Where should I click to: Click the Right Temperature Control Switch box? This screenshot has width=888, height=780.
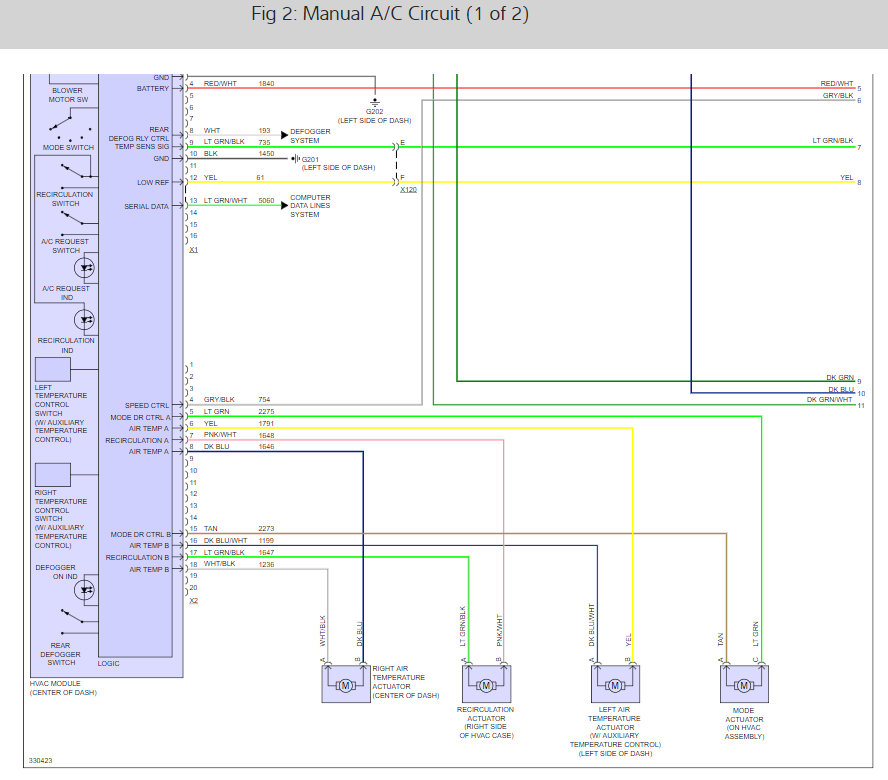53,475
